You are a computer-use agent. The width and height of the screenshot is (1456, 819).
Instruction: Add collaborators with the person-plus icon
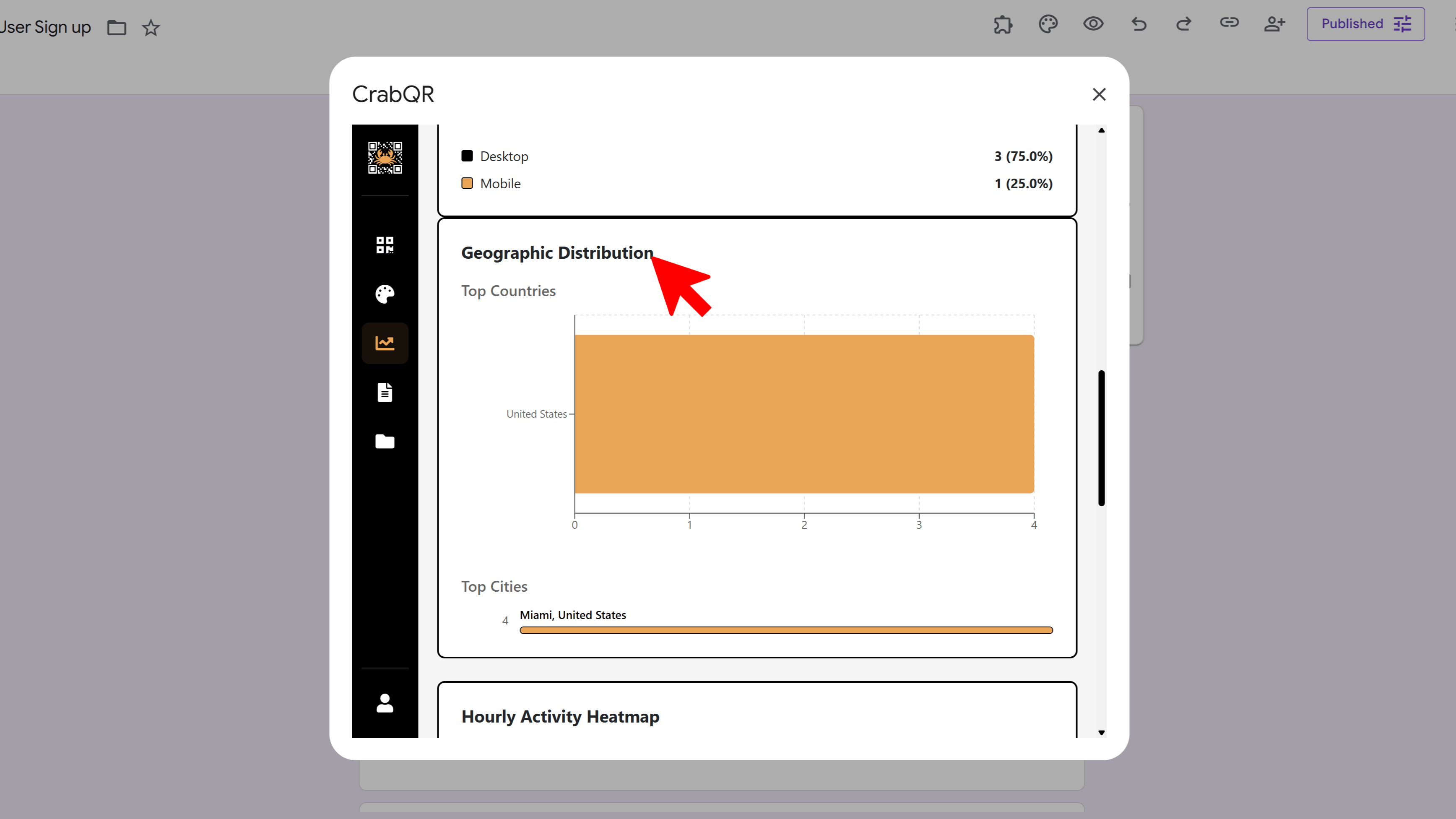click(1274, 24)
